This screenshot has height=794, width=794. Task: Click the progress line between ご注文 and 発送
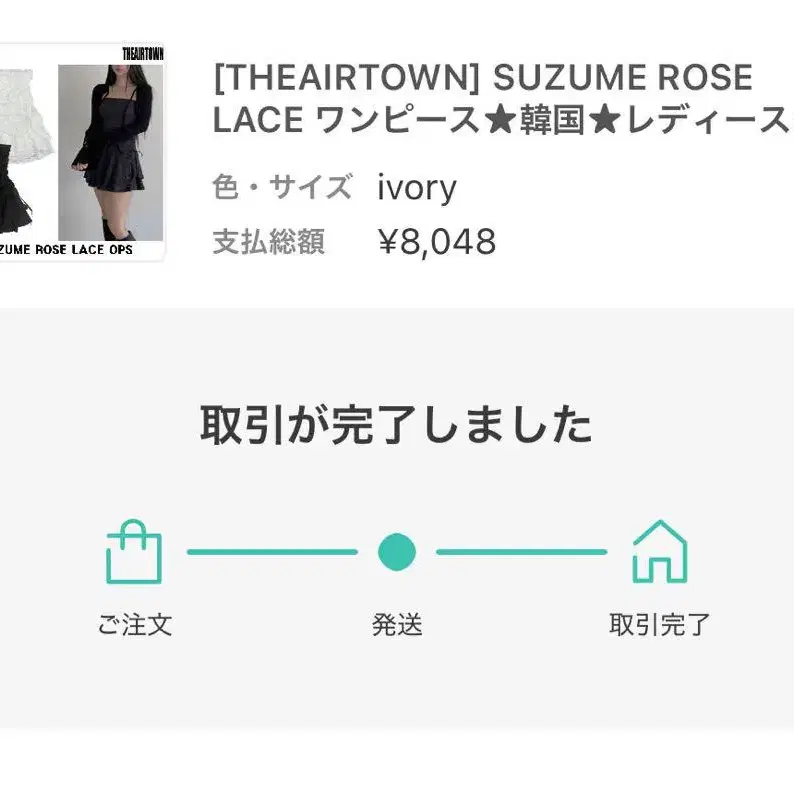coord(272,551)
